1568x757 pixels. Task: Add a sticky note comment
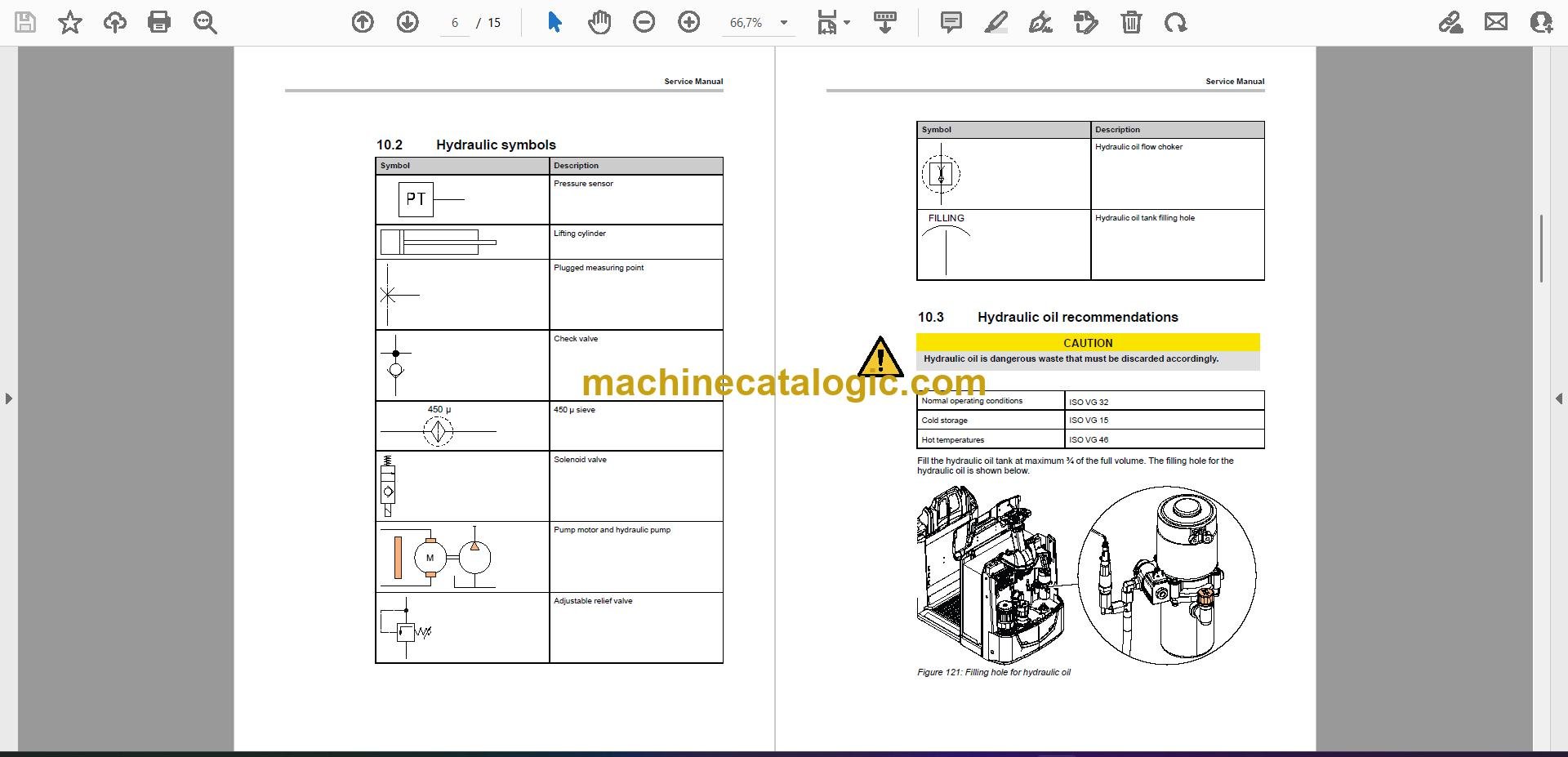pyautogui.click(x=951, y=22)
